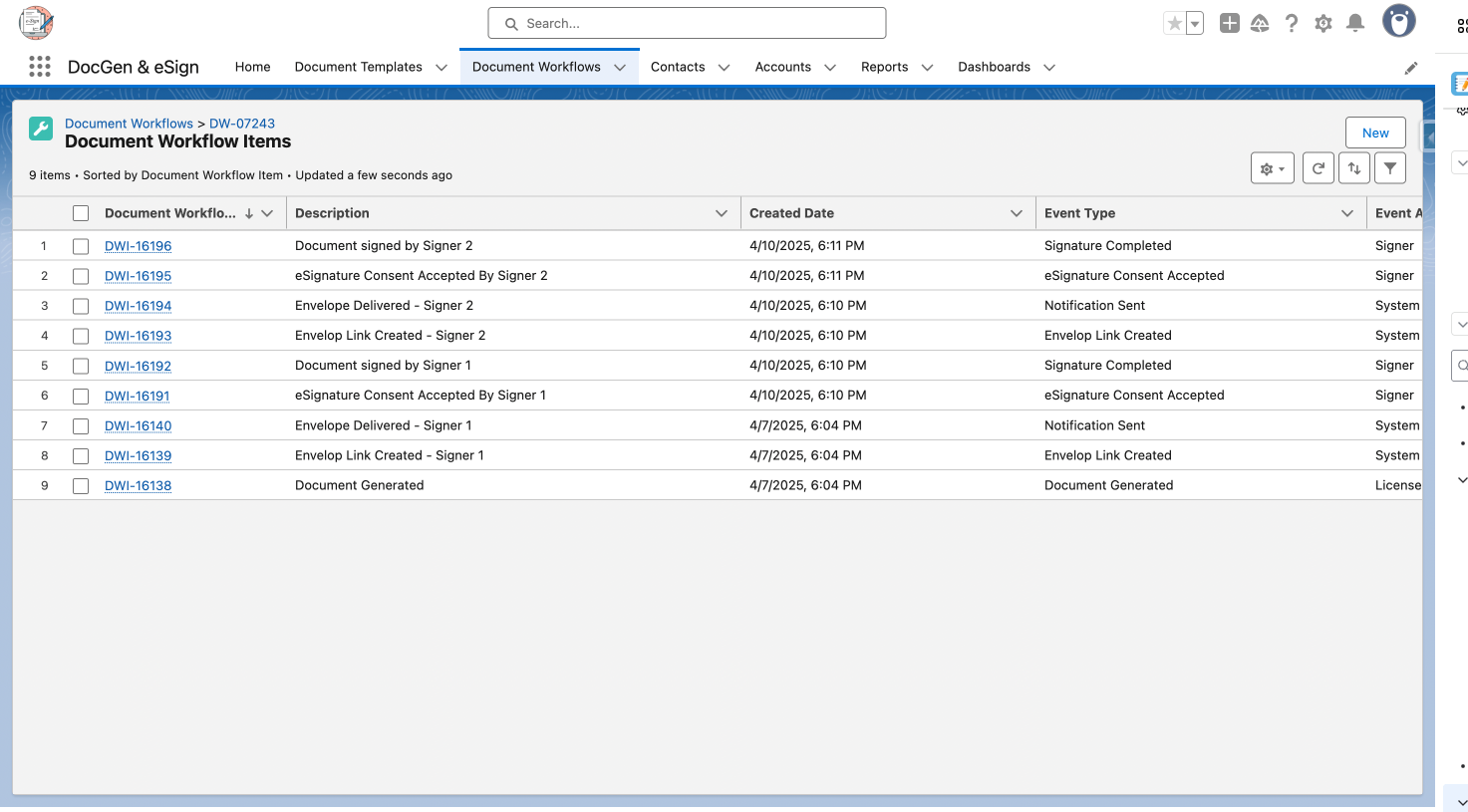Select the checkbox for DWI-16138

(81, 485)
